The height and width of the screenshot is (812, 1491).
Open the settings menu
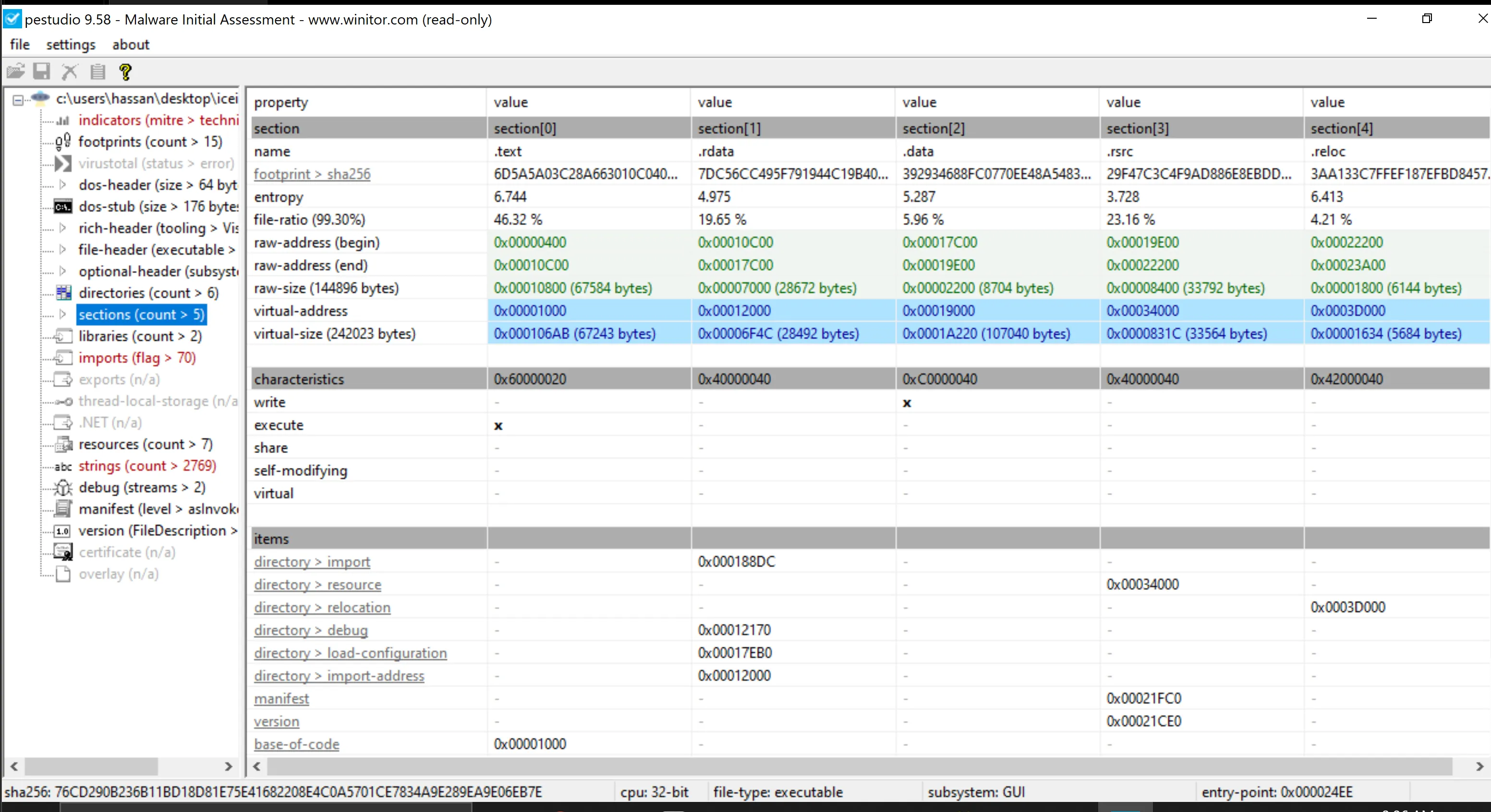[x=71, y=45]
